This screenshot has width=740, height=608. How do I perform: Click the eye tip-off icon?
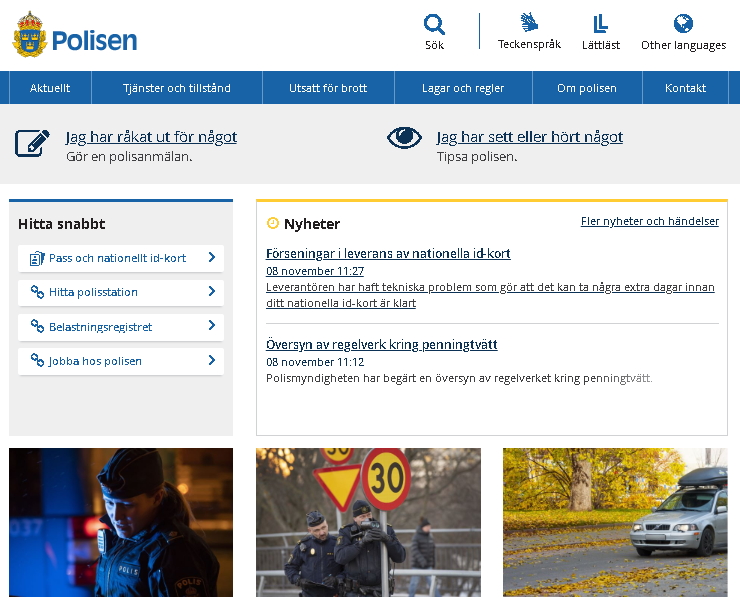[404, 138]
